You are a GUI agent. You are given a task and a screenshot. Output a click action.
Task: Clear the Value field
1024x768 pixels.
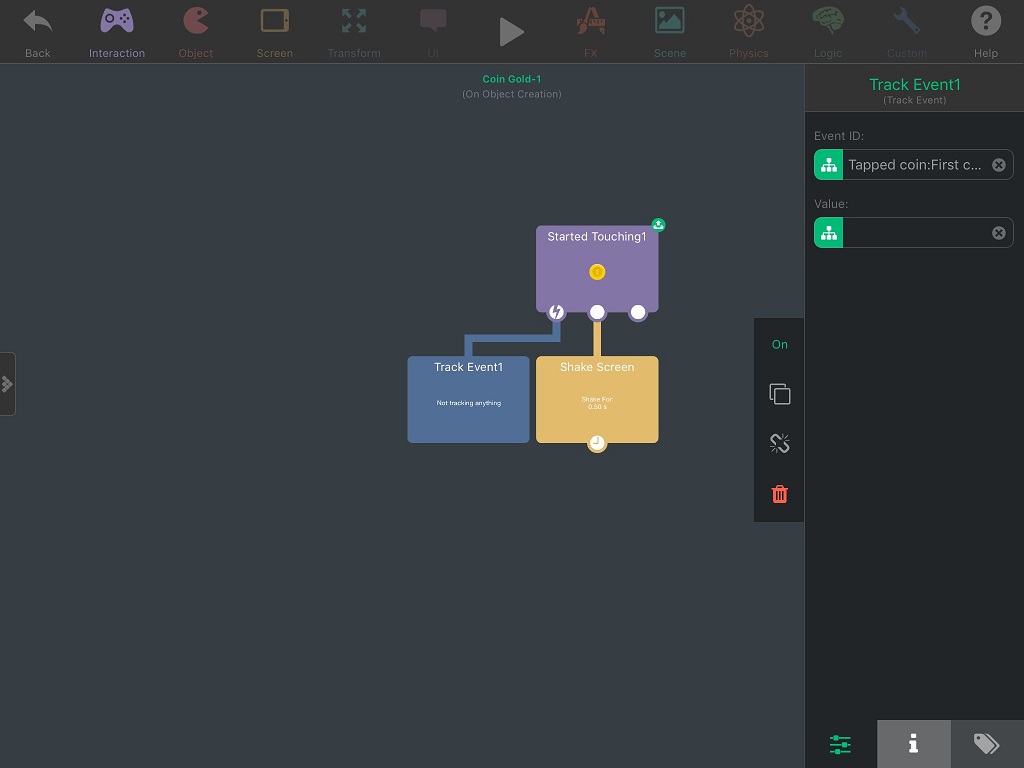(x=998, y=233)
